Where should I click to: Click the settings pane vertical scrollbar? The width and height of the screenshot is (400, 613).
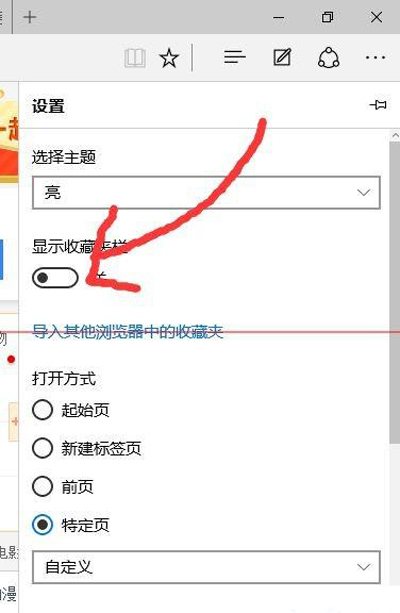[x=395, y=293]
